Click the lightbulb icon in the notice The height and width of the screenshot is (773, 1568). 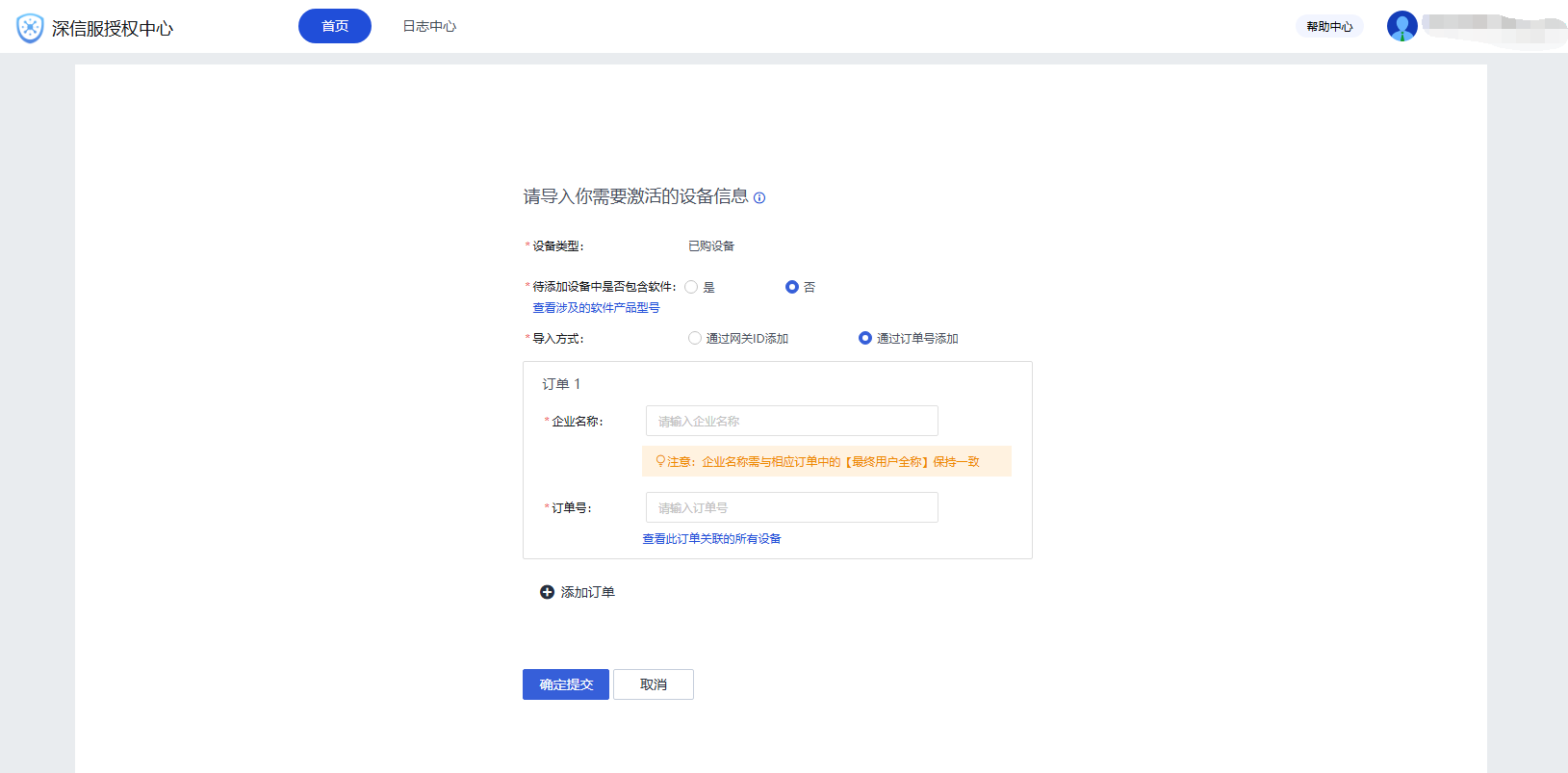pos(660,461)
